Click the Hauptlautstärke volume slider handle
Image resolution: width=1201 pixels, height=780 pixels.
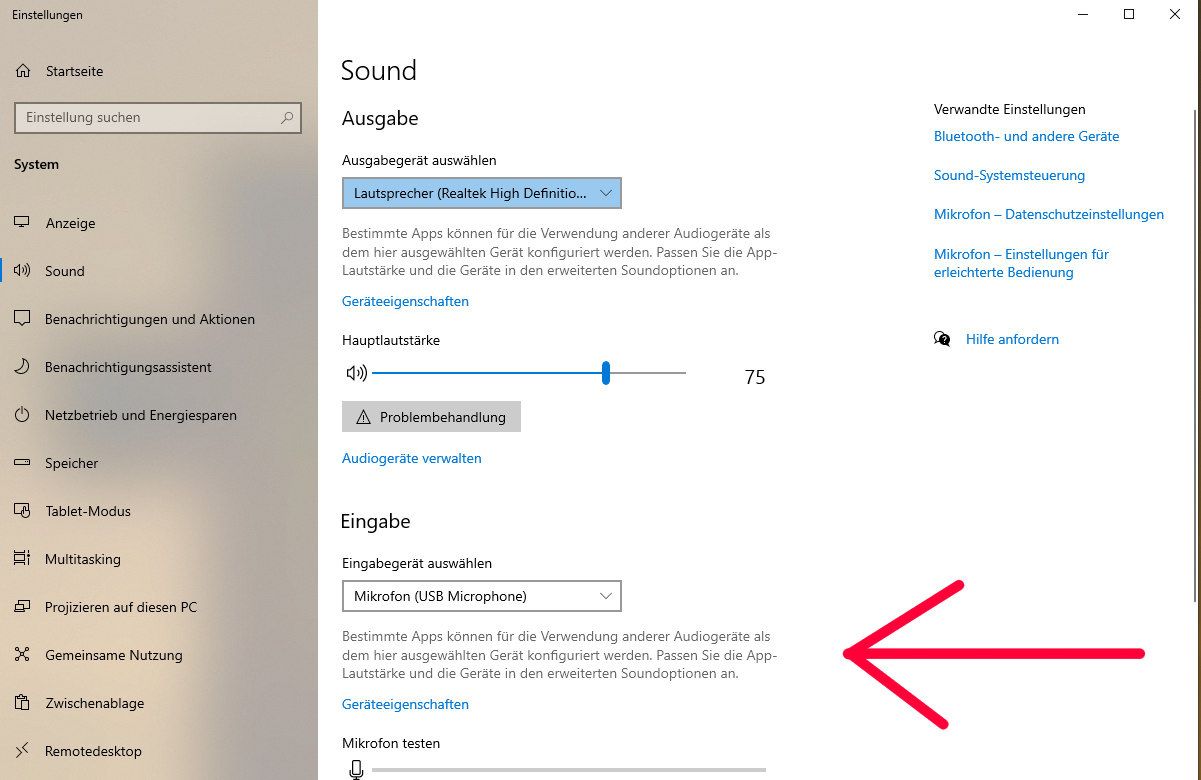click(x=606, y=373)
